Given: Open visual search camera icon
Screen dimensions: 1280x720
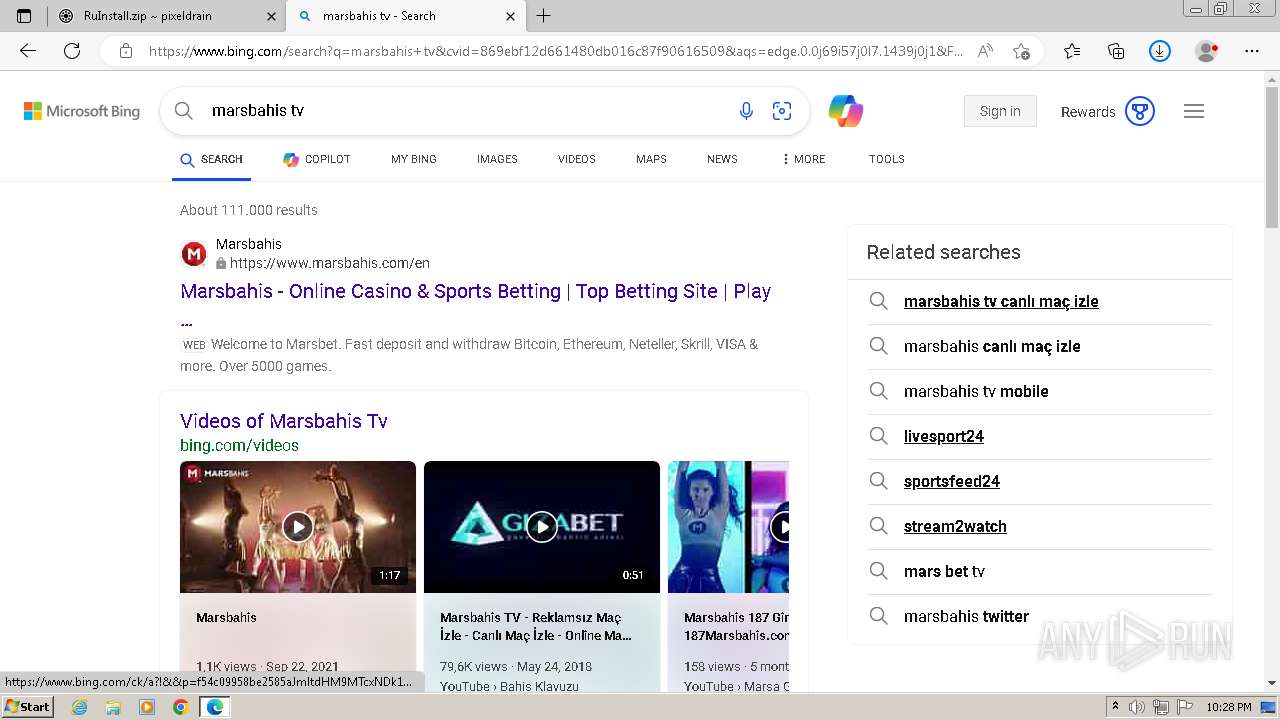Looking at the screenshot, I should click(x=782, y=111).
